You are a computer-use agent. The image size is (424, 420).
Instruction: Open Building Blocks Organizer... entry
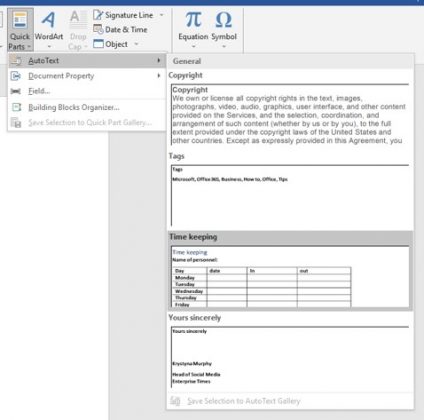87,107
